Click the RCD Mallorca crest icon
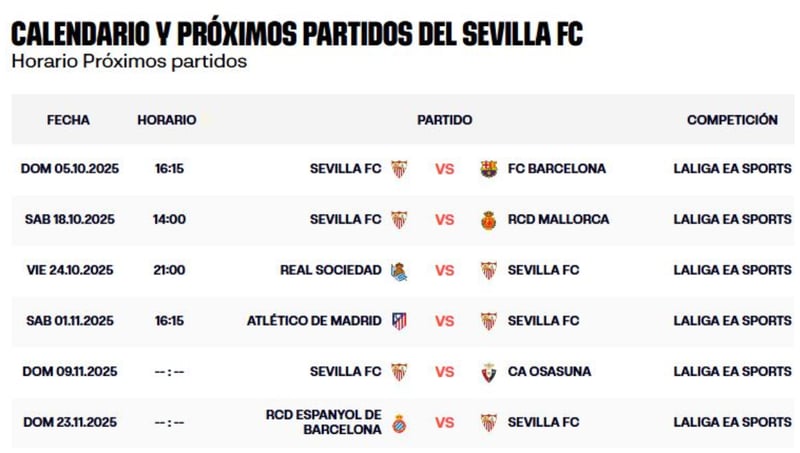800x453 pixels. coord(488,220)
